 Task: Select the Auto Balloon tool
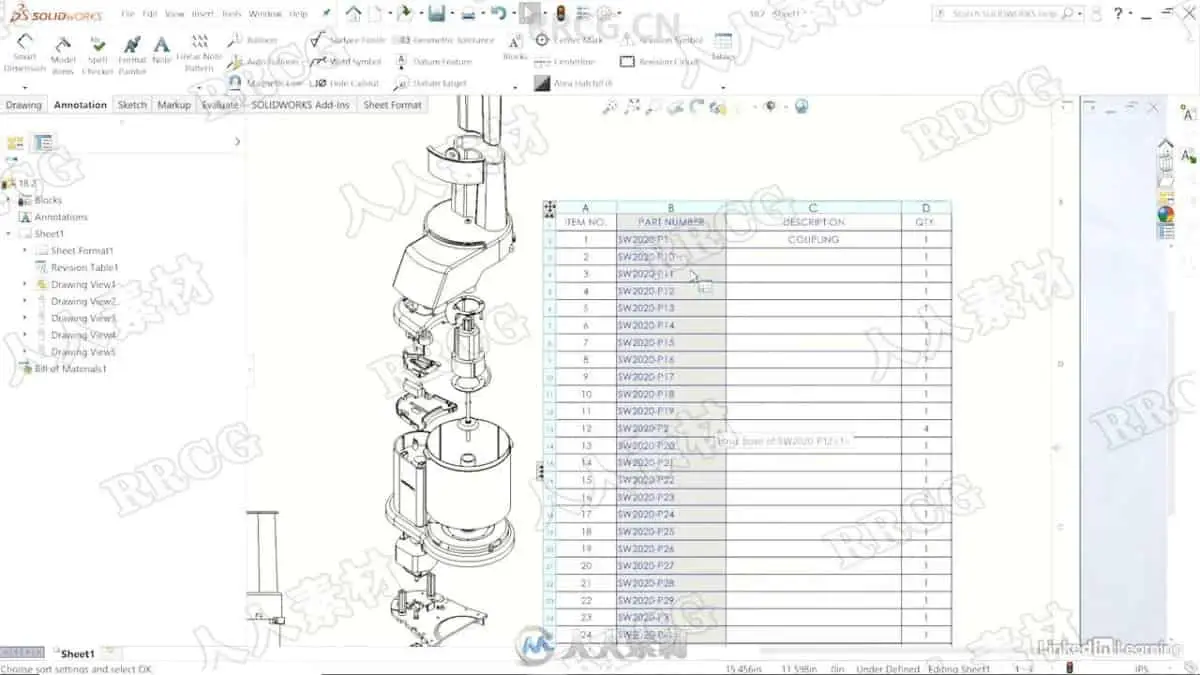tap(263, 62)
